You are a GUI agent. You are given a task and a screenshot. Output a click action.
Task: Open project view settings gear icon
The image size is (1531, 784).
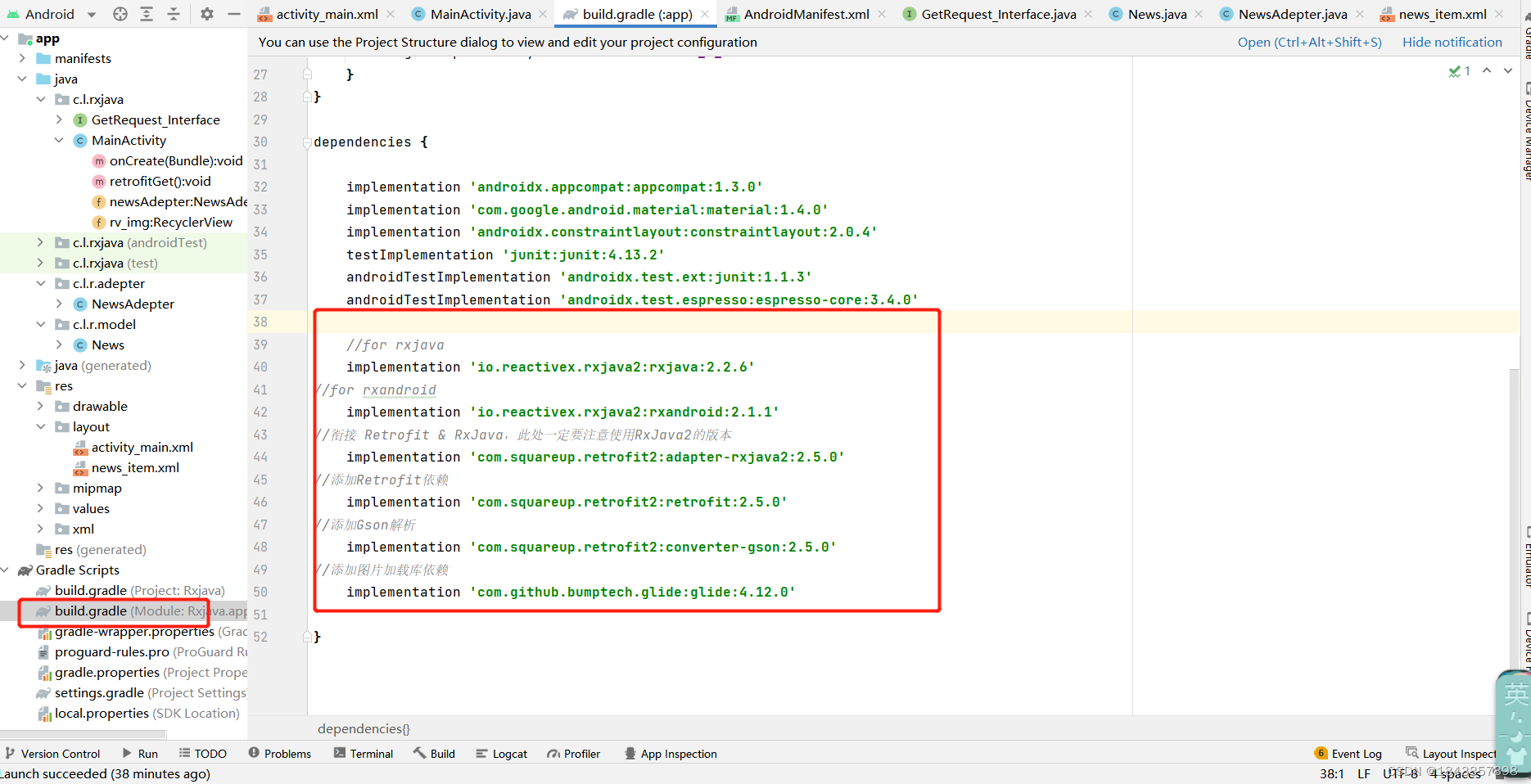tap(207, 13)
